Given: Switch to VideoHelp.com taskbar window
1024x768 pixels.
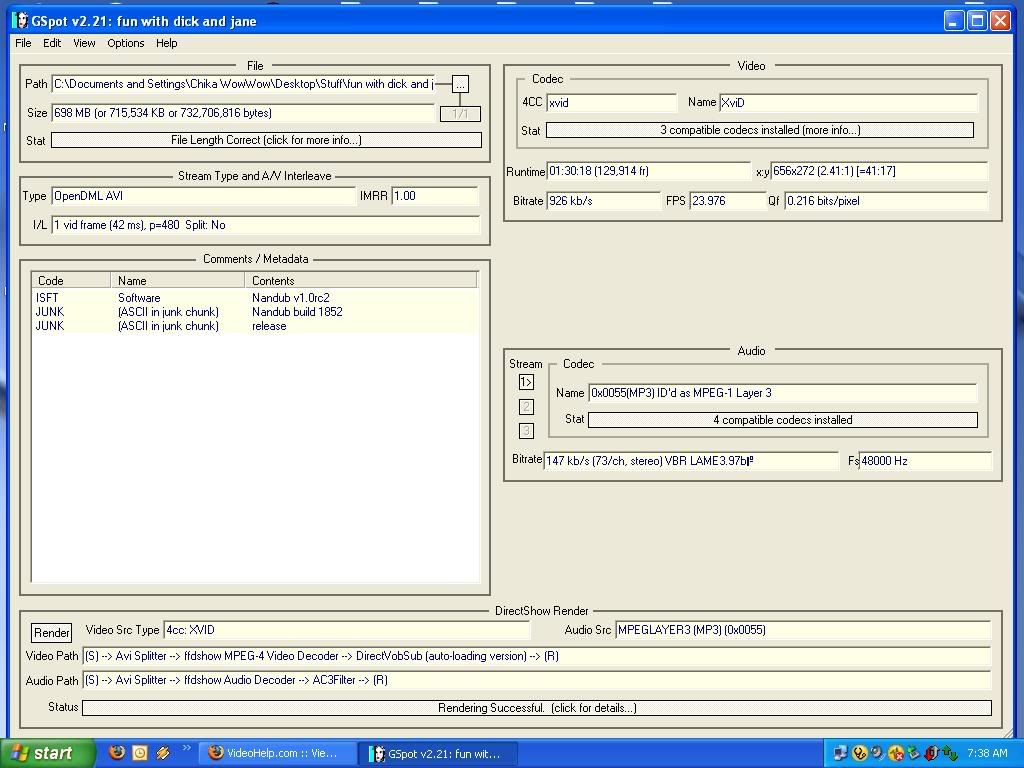Looking at the screenshot, I should coord(278,754).
